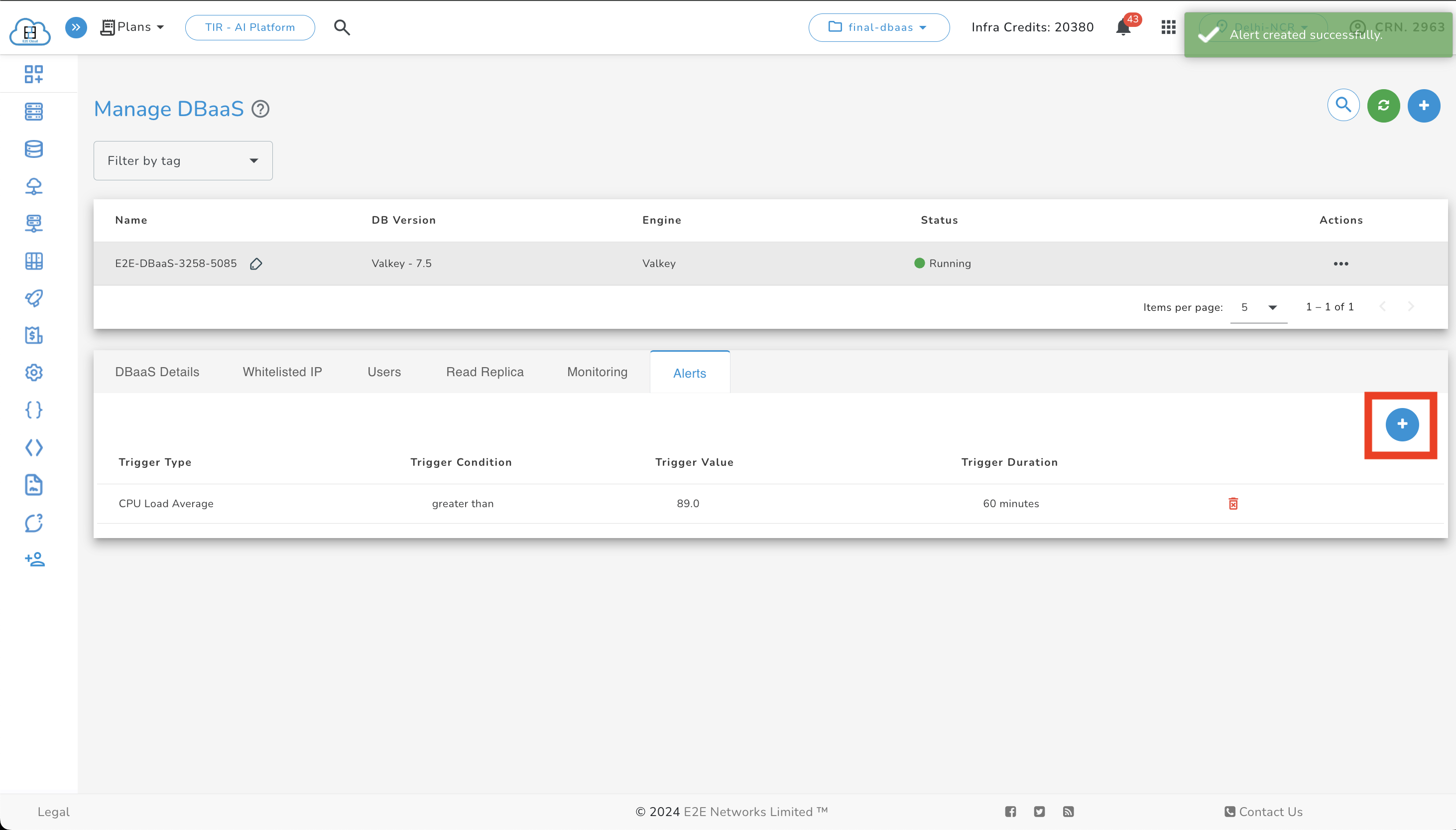This screenshot has width=1456, height=830.
Task: Open the database sidebar icon
Action: [x=33, y=149]
